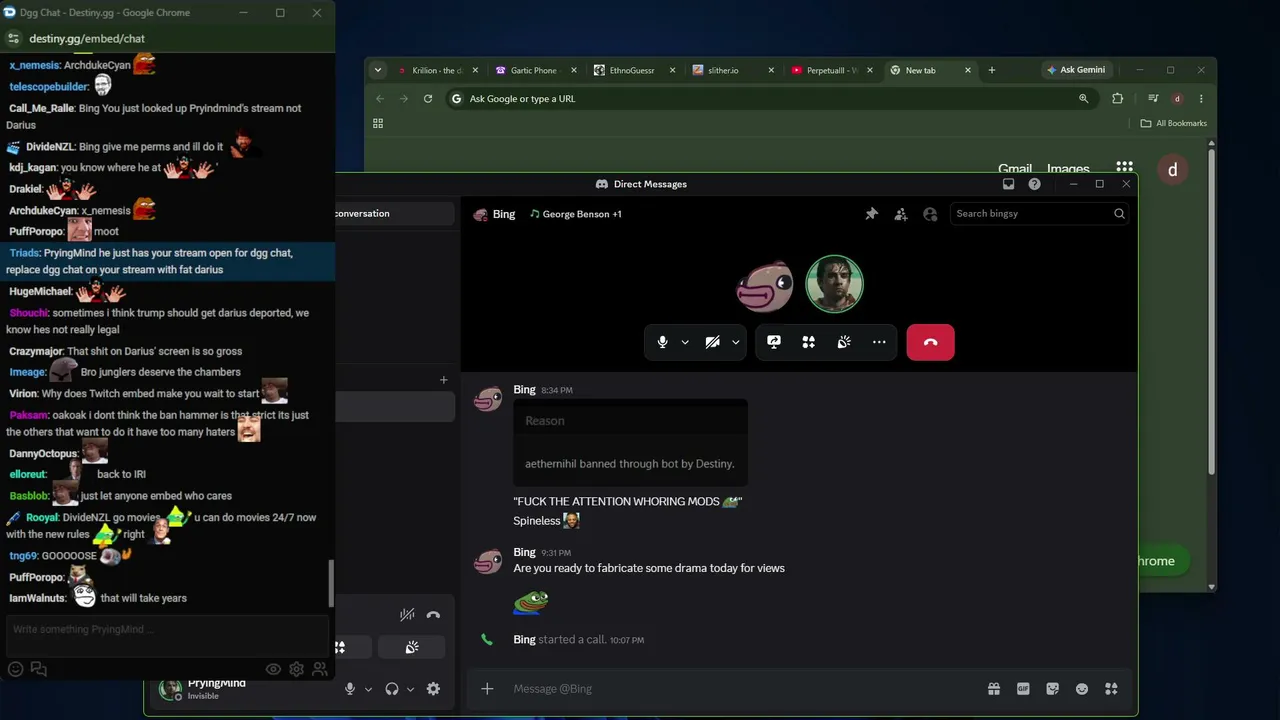Switch to the slither.io tab
This screenshot has width=1280, height=720.
tap(731, 70)
